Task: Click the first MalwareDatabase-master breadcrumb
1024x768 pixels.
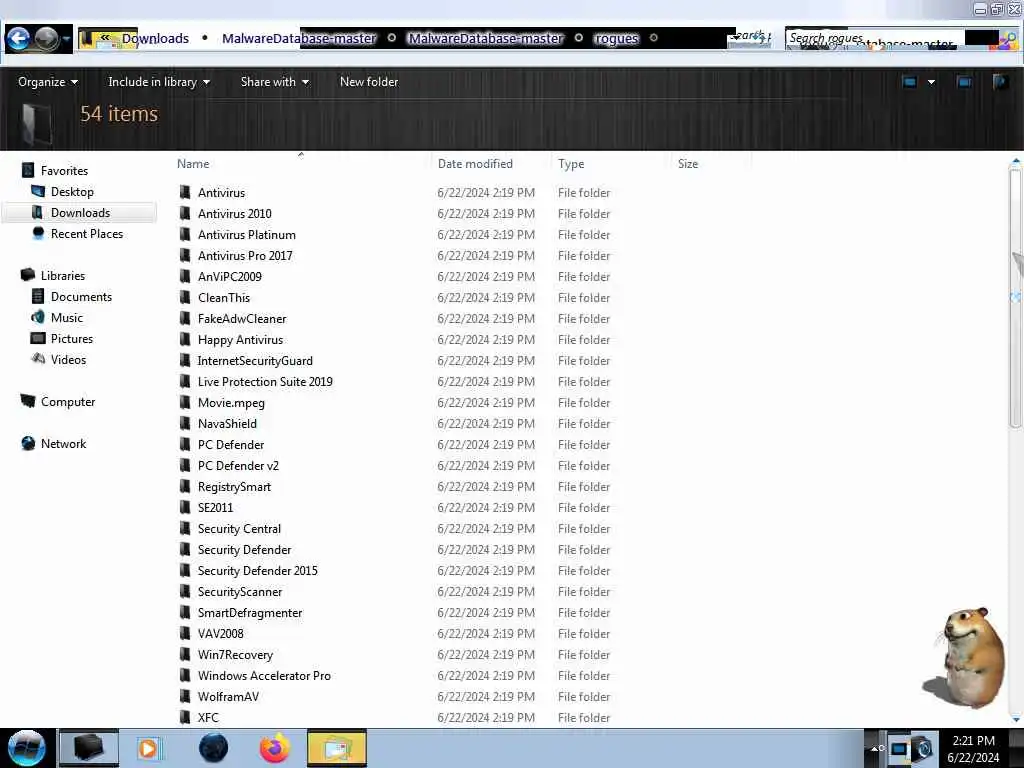Action: point(299,39)
